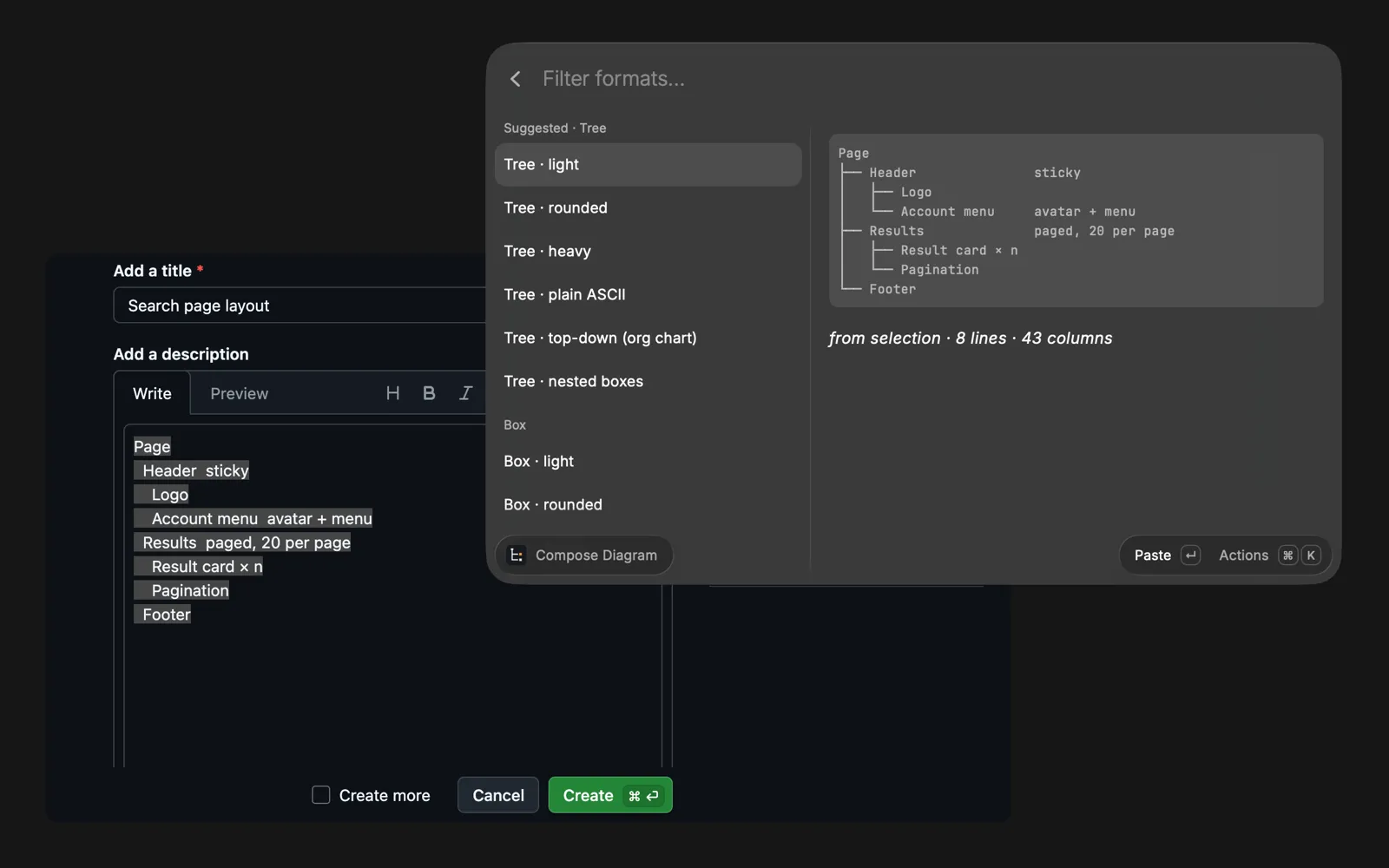The height and width of the screenshot is (868, 1389).
Task: Click the 'Suggested · Tree' section header
Action: (555, 128)
